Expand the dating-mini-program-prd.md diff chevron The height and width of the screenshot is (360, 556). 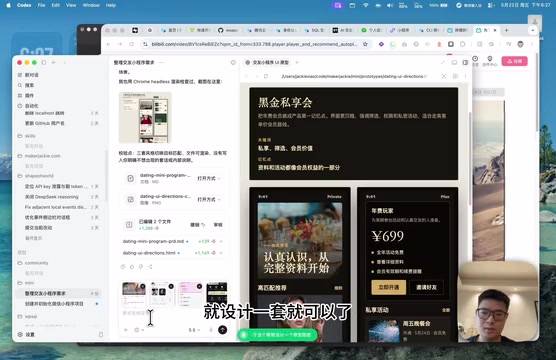(221, 241)
